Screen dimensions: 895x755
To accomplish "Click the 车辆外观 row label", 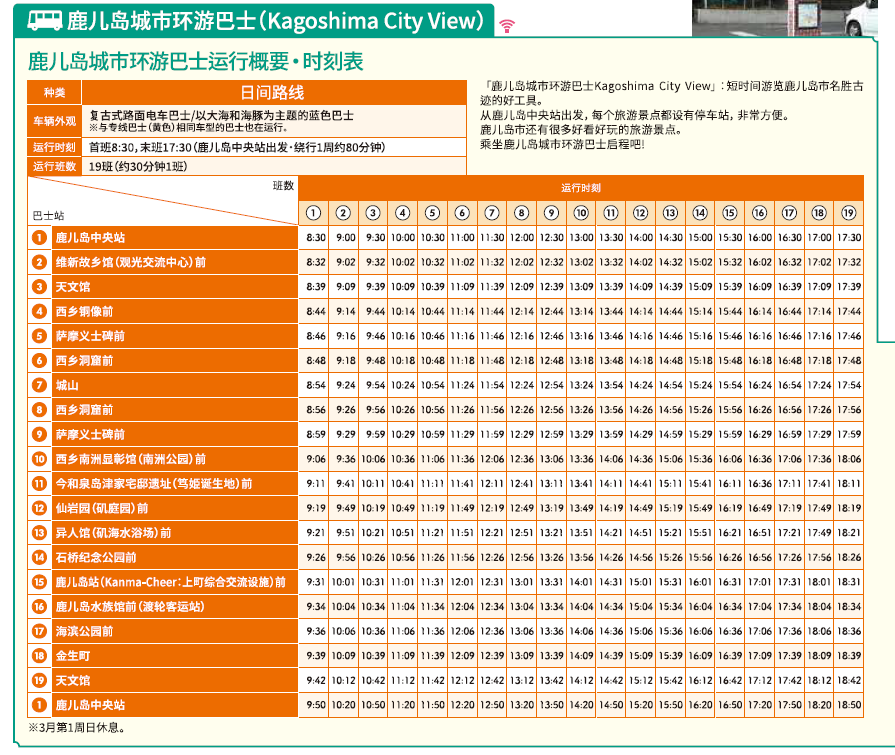I will 55,121.
